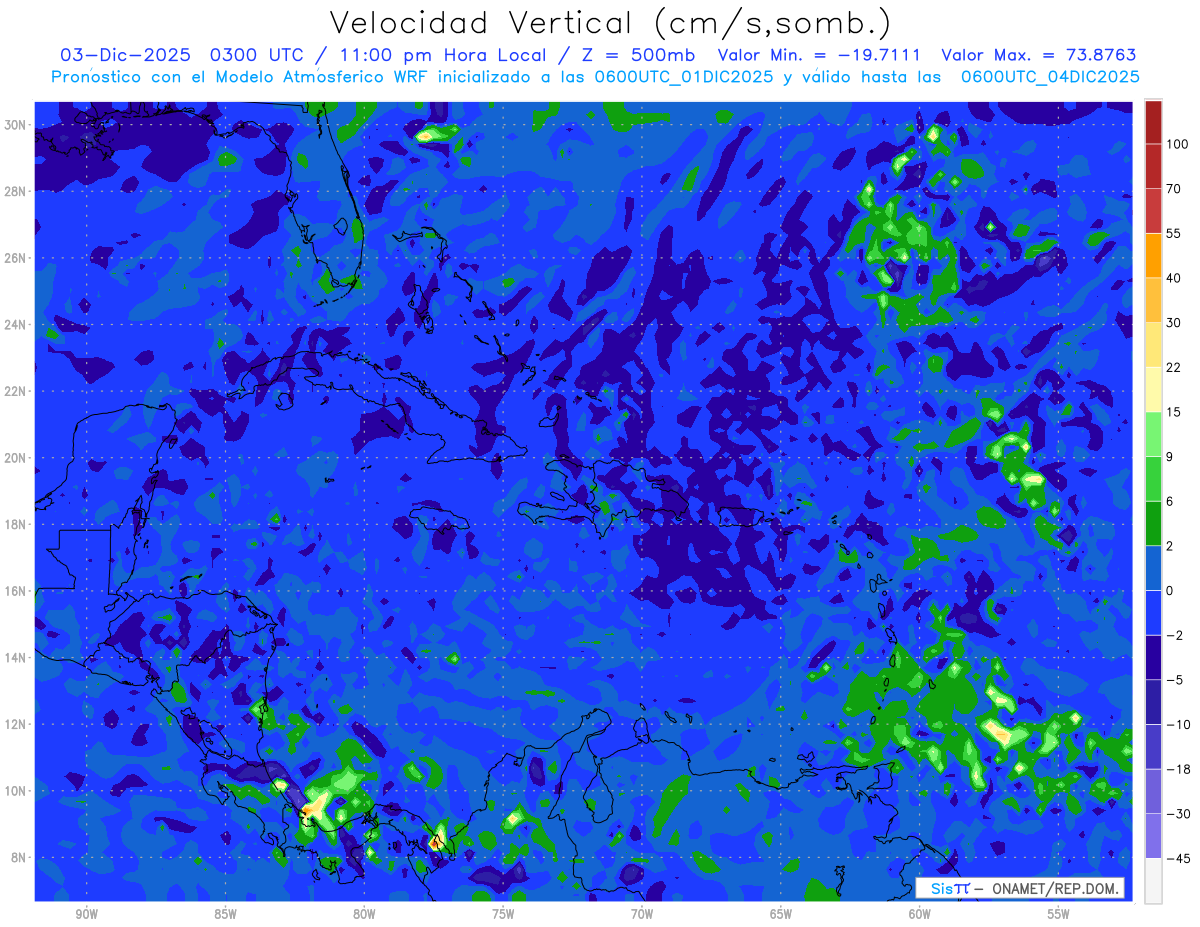Click the color bar label "70"
The image size is (1200, 927).
click(x=1174, y=188)
